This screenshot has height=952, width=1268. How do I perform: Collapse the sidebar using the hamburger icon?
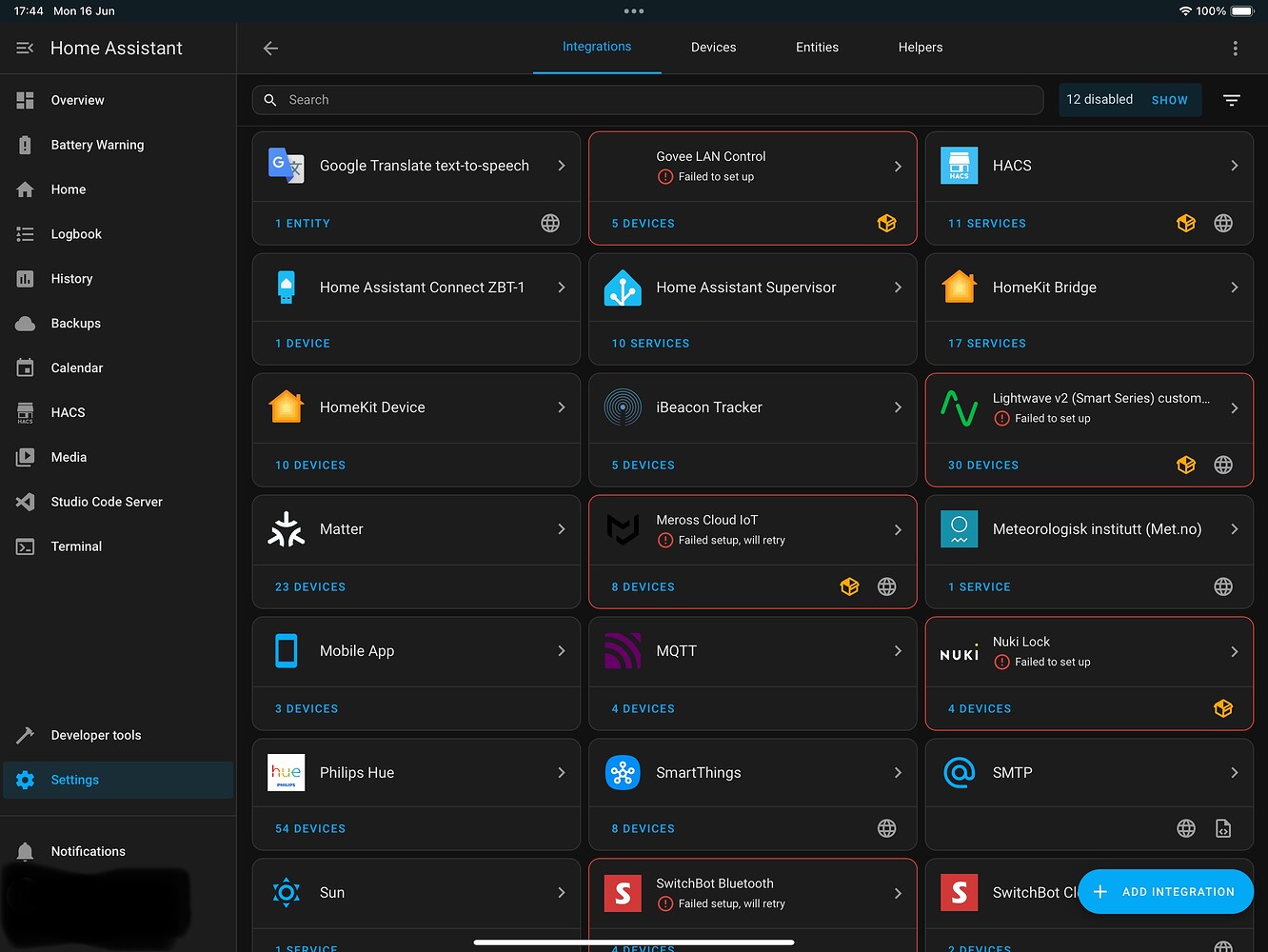(x=25, y=48)
